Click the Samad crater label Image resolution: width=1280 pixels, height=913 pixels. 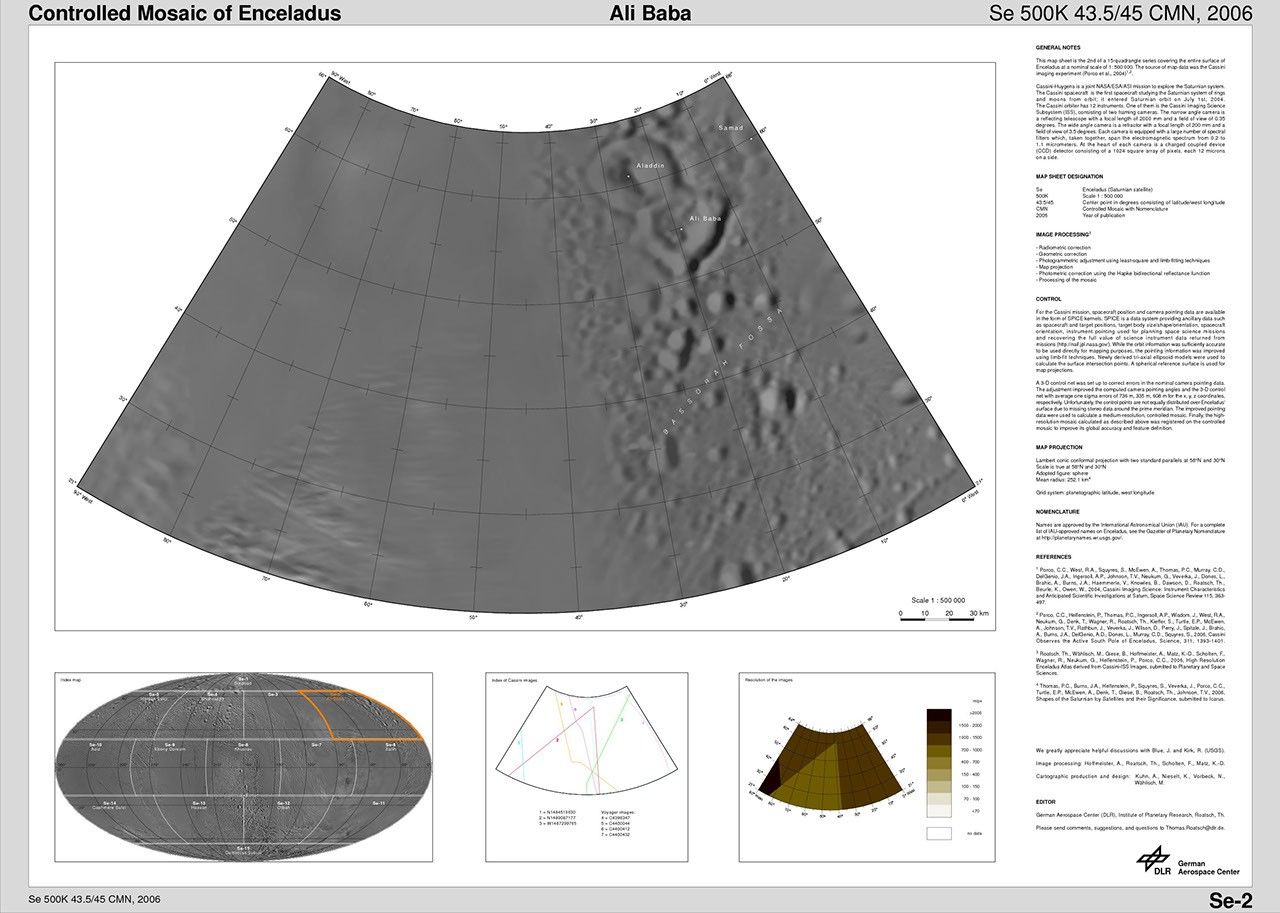(732, 128)
